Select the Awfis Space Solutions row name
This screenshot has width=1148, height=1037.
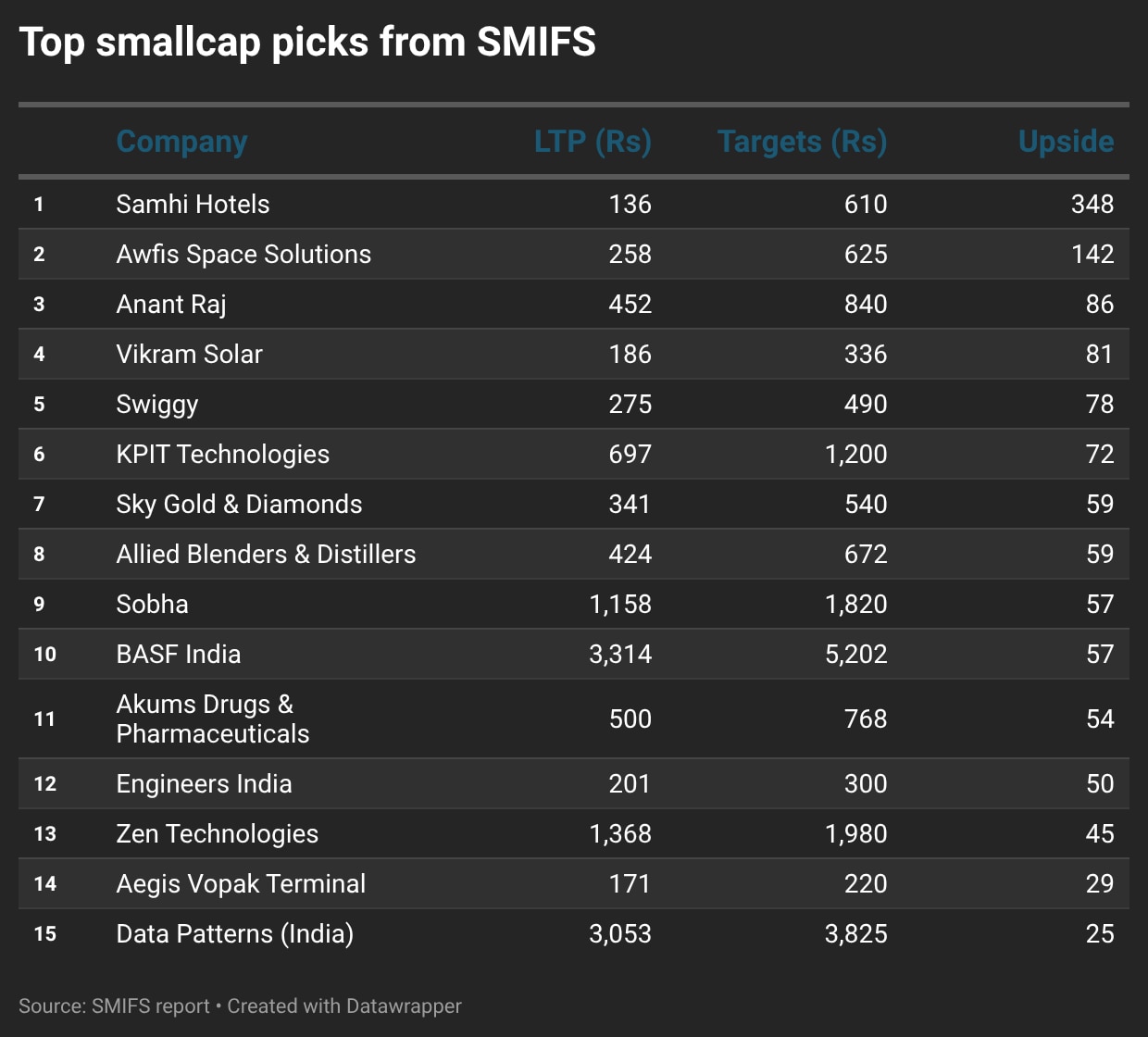tap(243, 255)
